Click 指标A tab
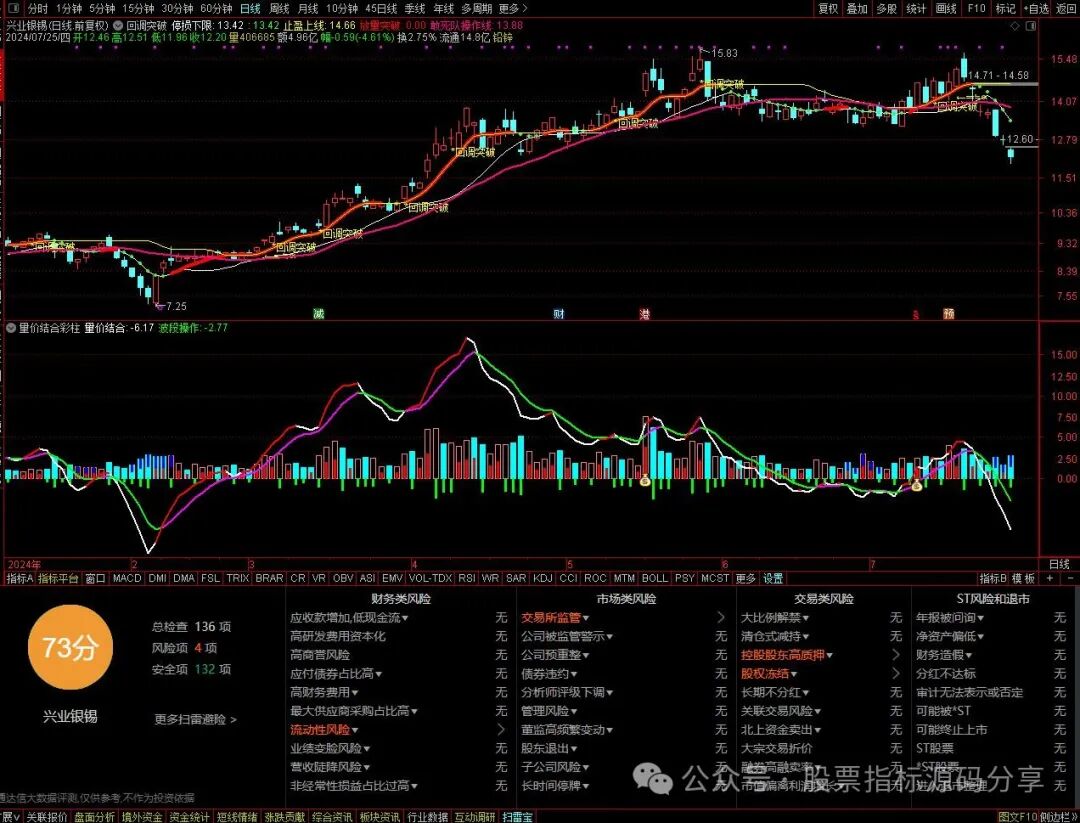 point(19,579)
